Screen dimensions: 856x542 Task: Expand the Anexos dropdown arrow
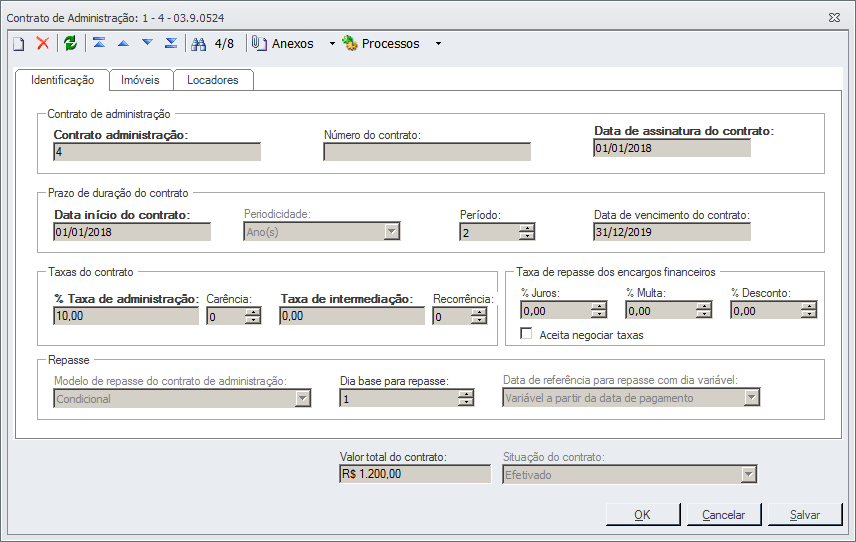(x=332, y=44)
